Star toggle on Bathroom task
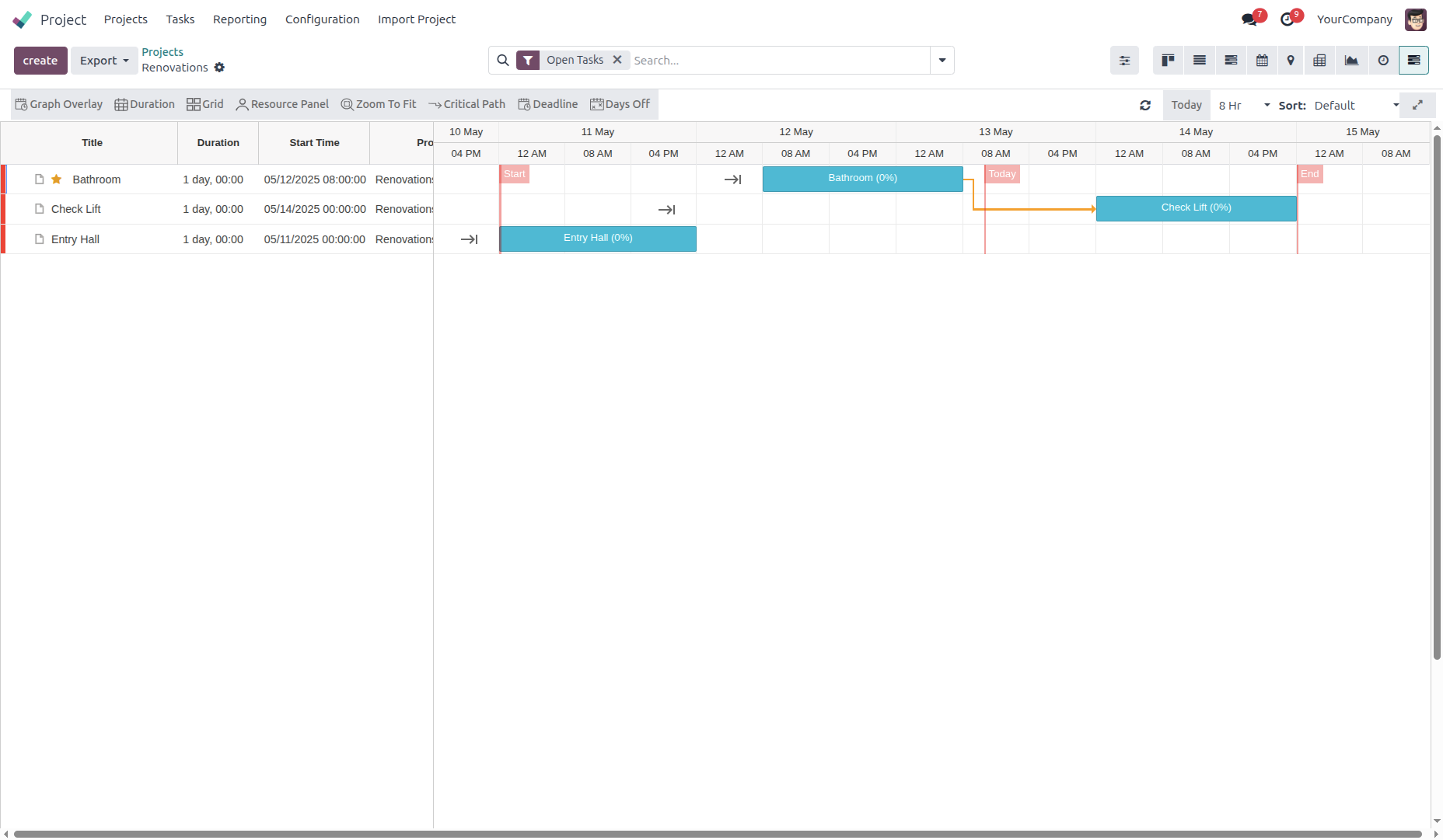1443x840 pixels. [57, 180]
